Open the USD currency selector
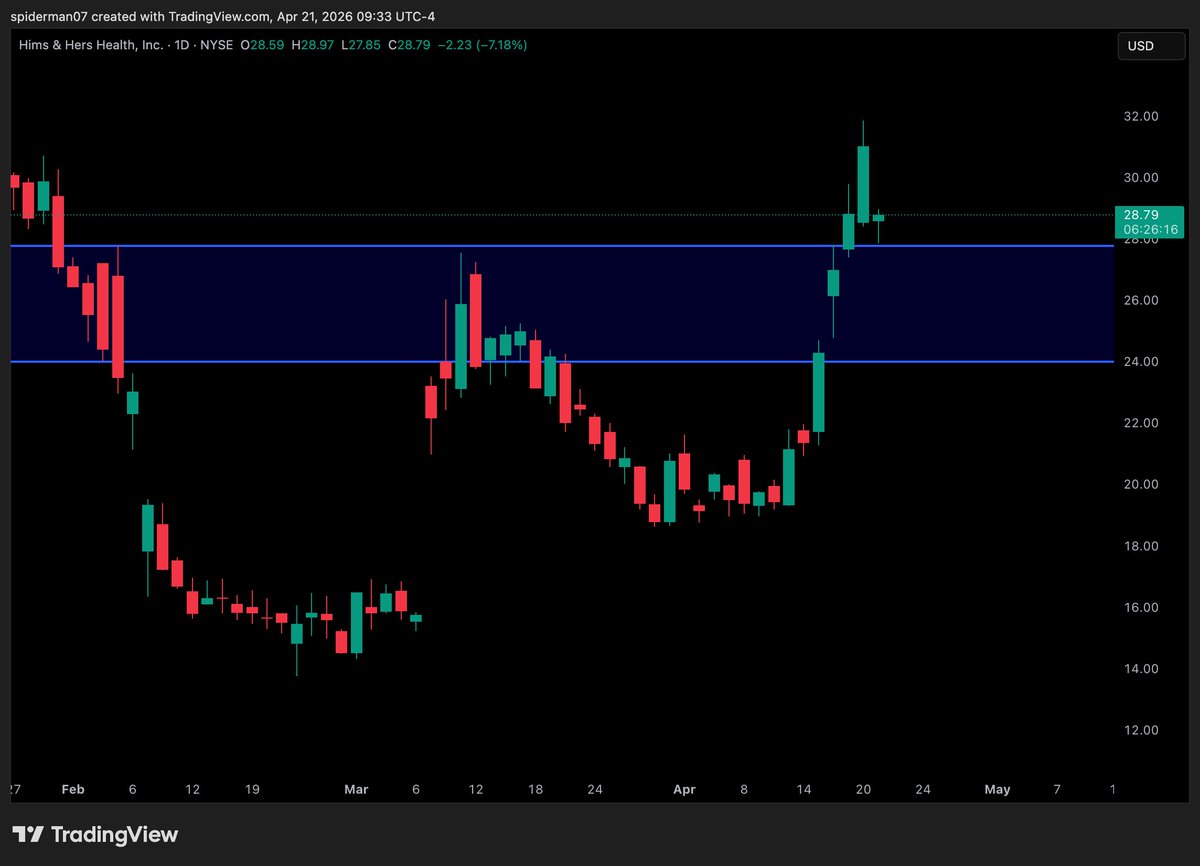Viewport: 1200px width, 866px height. coord(1151,46)
